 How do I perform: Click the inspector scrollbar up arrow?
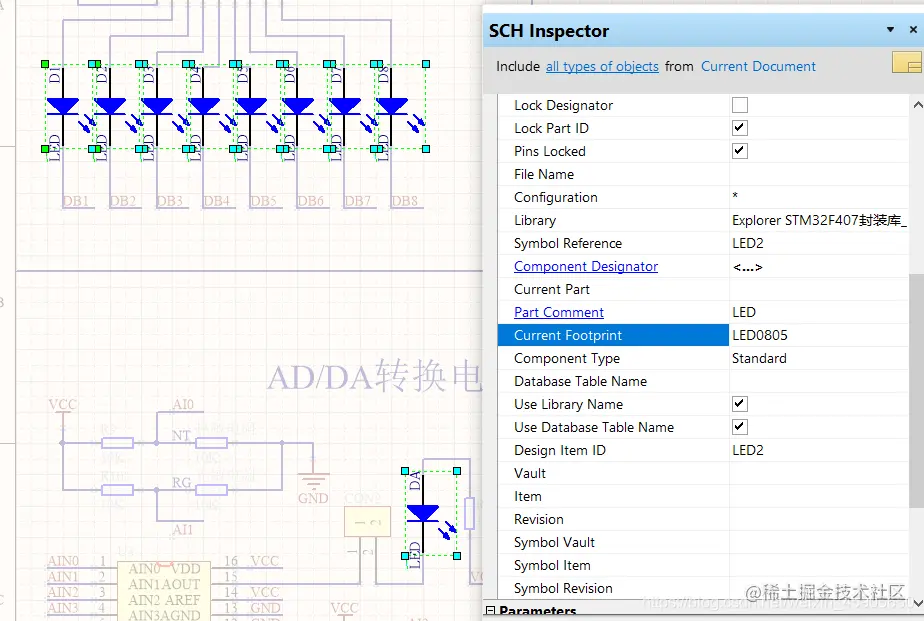[x=917, y=105]
